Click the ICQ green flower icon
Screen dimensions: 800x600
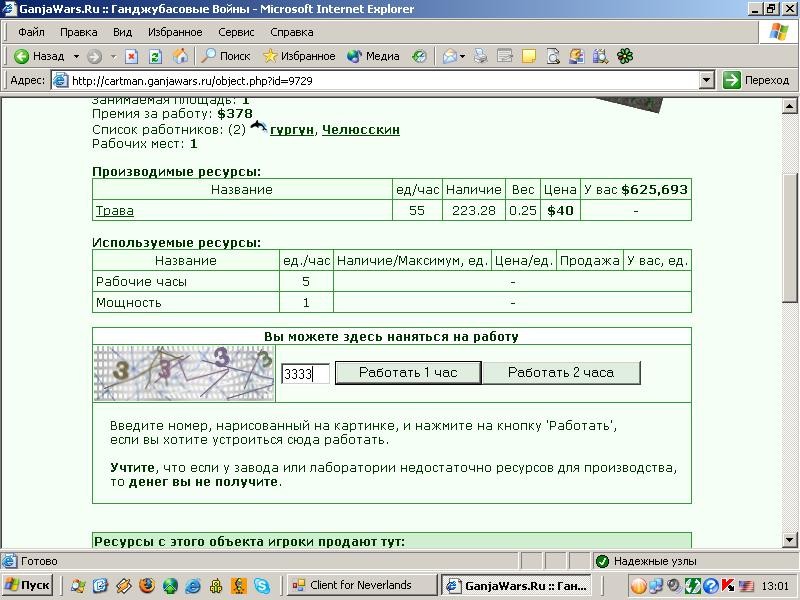625,56
